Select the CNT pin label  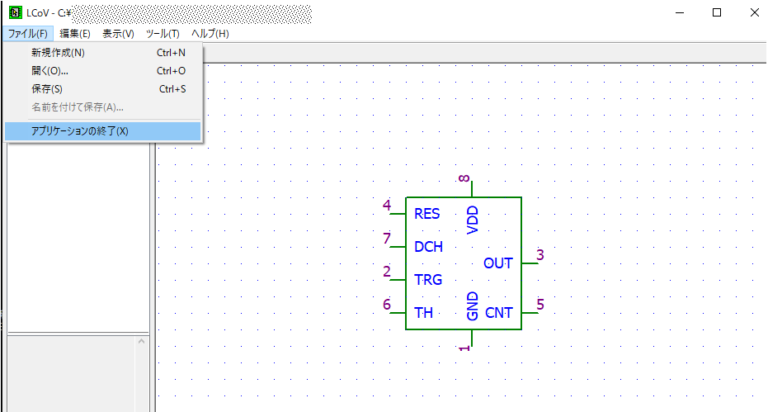(499, 312)
